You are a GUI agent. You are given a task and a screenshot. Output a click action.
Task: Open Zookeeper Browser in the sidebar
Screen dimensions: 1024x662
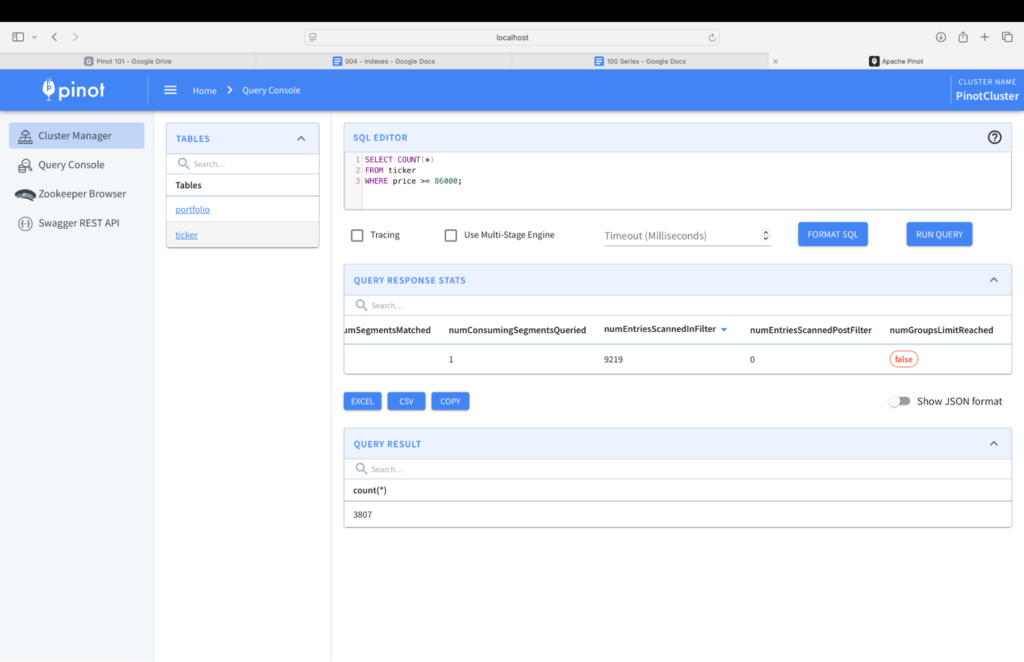(81, 194)
